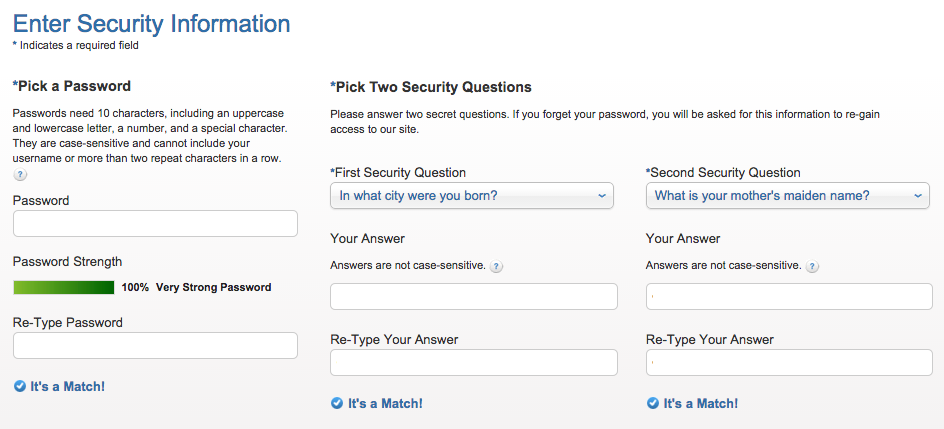Click the checkmark icon under first security answer
The width and height of the screenshot is (944, 429).
coord(337,403)
